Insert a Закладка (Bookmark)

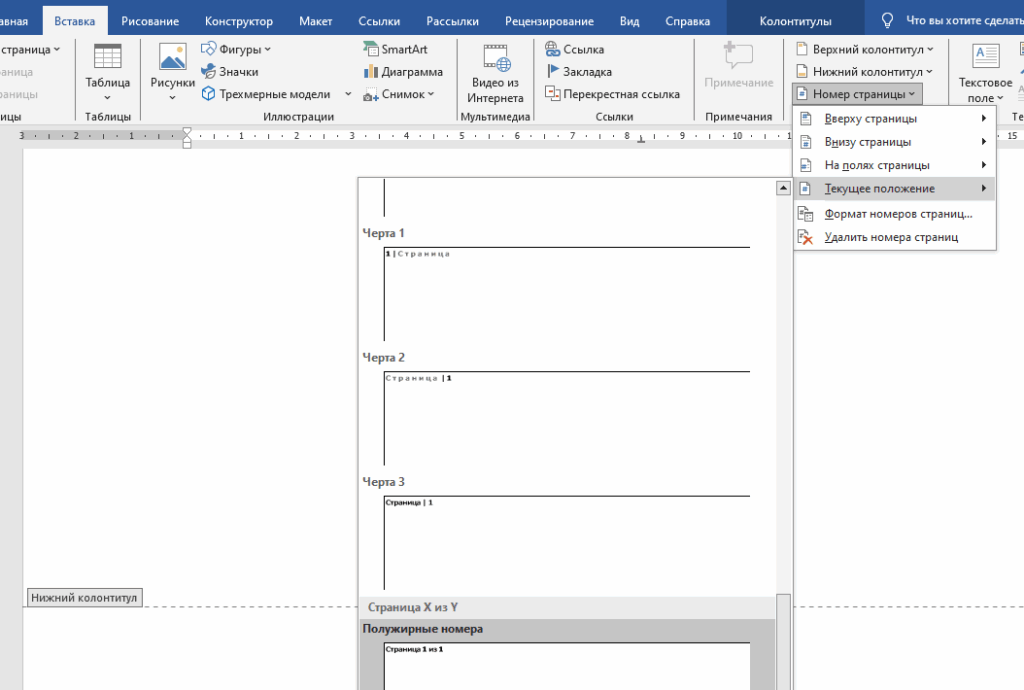tap(579, 72)
